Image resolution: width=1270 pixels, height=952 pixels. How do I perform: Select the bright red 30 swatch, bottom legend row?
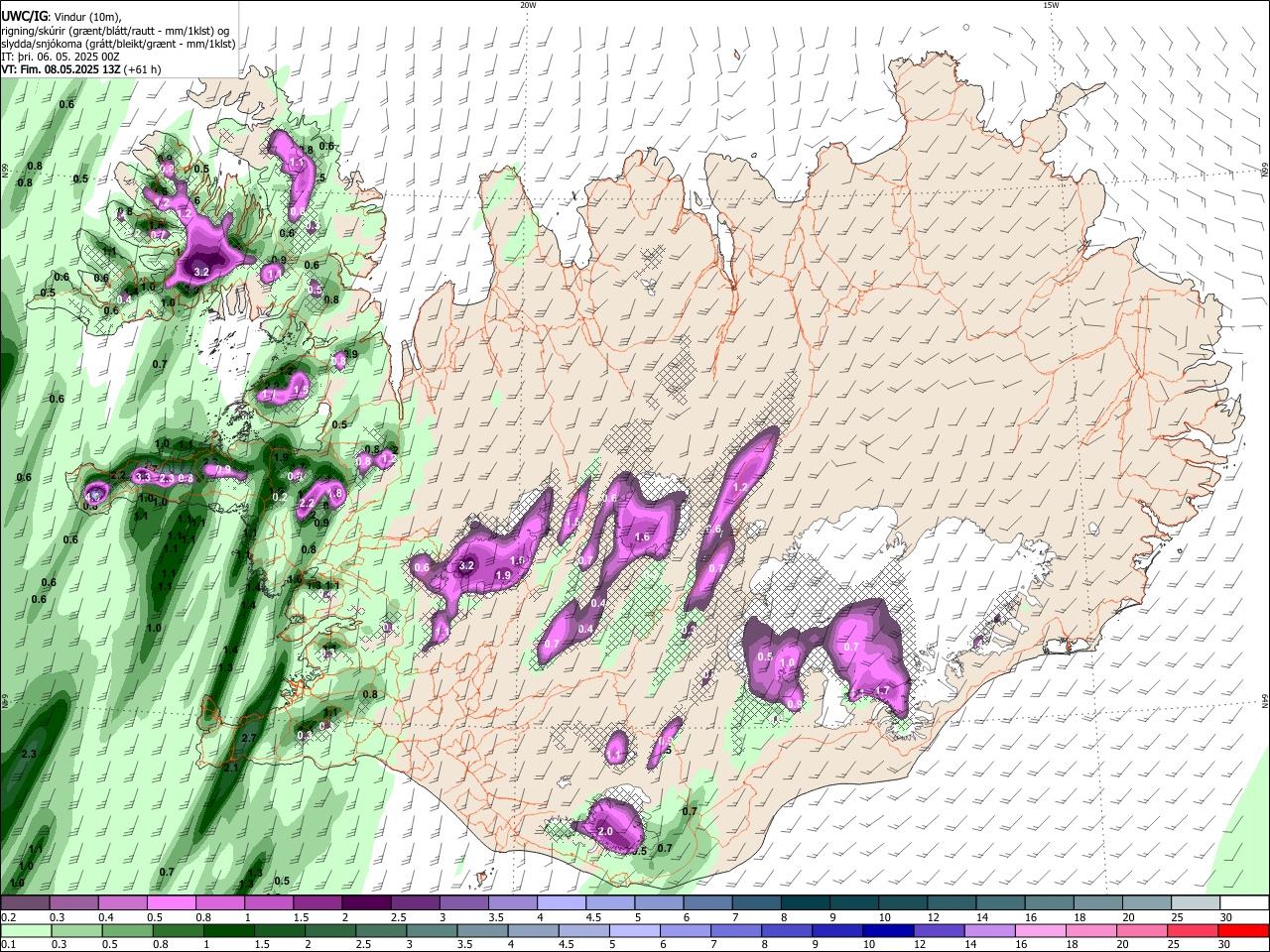pos(1244,930)
